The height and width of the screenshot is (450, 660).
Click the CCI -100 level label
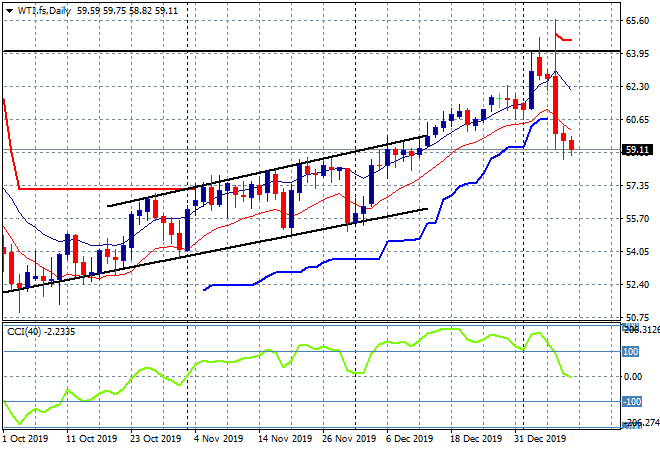pos(632,402)
